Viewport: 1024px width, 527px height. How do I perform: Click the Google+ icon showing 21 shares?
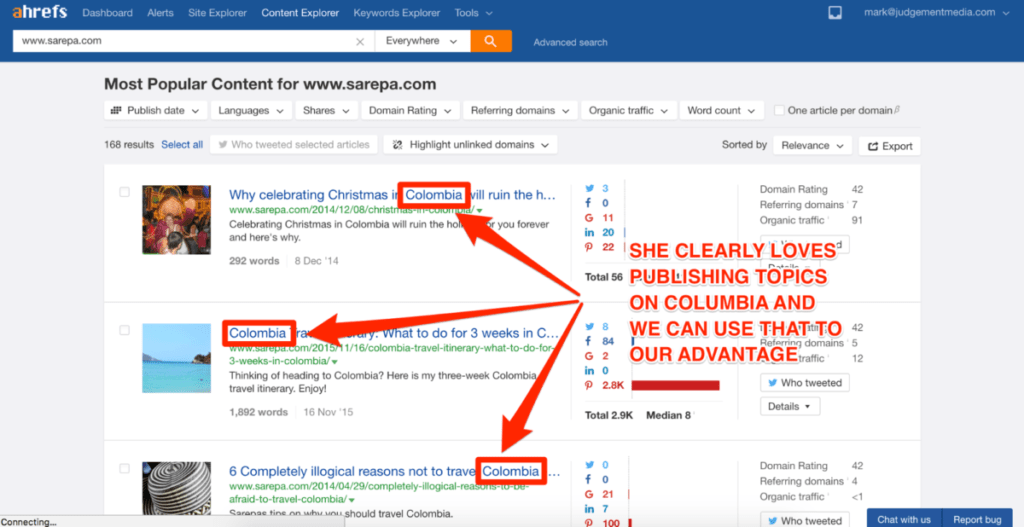click(589, 494)
